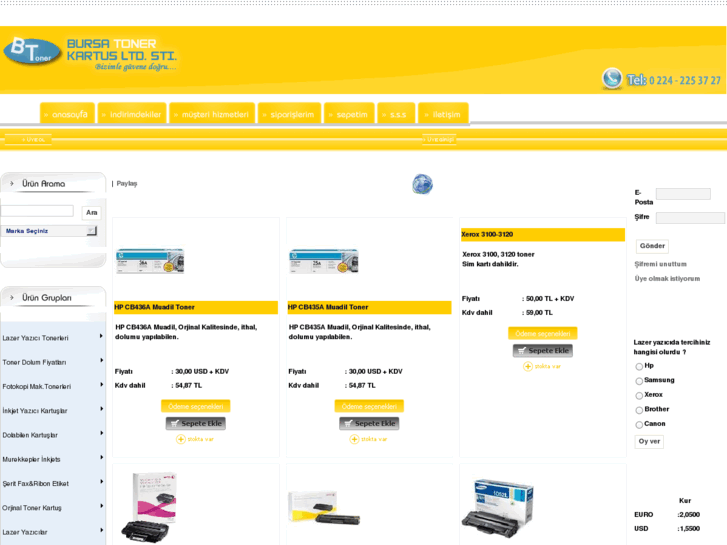Open indirimdekiler tab
The image size is (727, 545).
[x=132, y=113]
